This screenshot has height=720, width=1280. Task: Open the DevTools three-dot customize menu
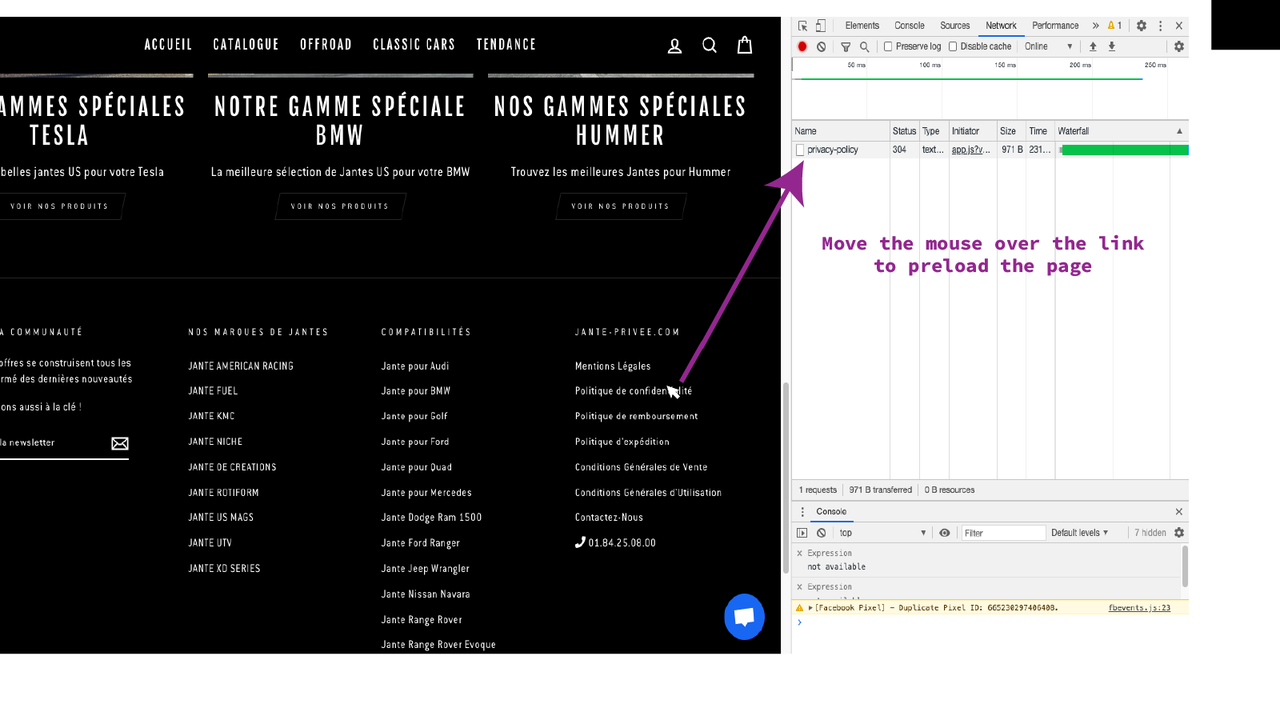(1160, 26)
